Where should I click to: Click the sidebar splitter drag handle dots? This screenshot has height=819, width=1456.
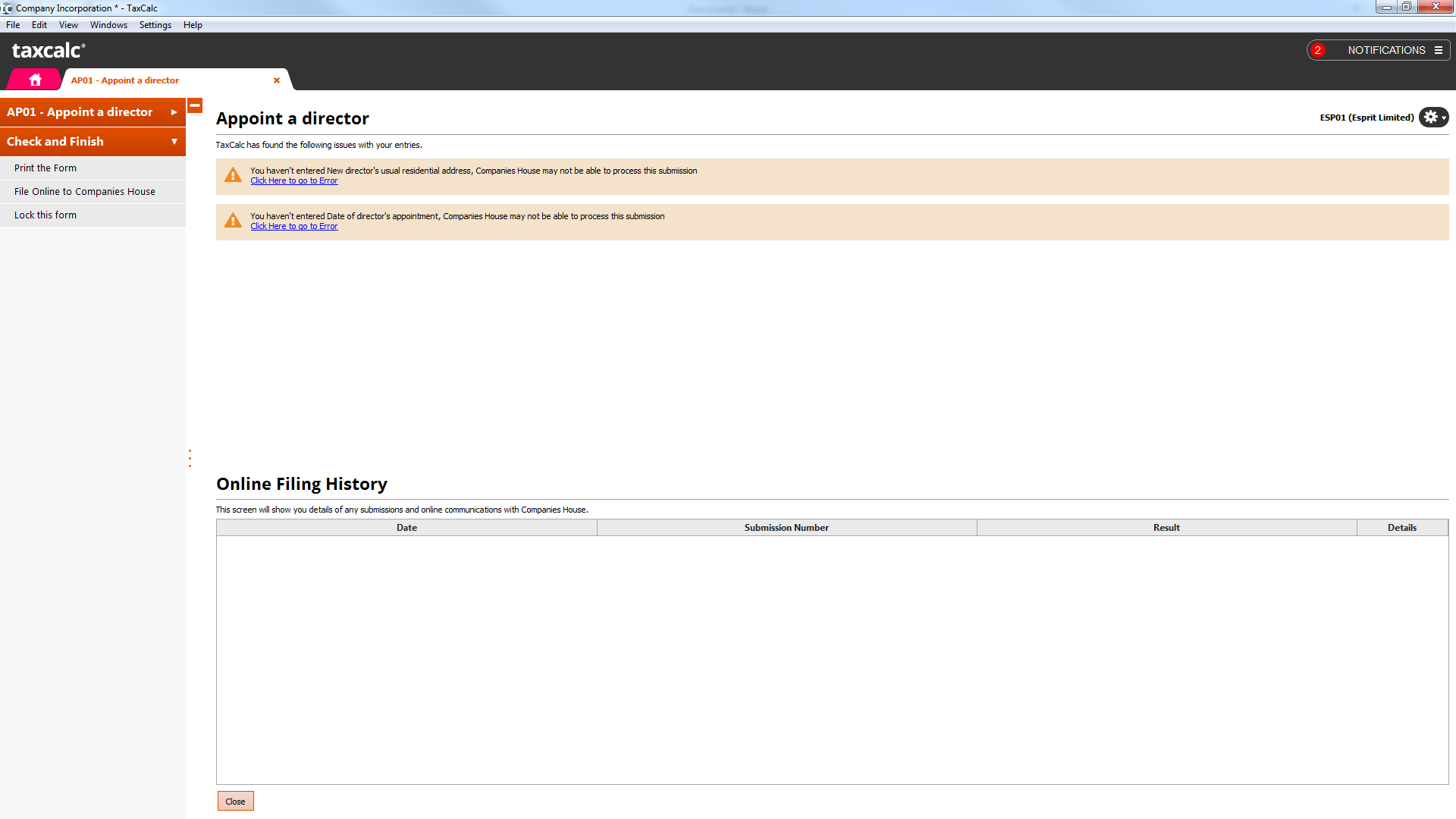(190, 458)
